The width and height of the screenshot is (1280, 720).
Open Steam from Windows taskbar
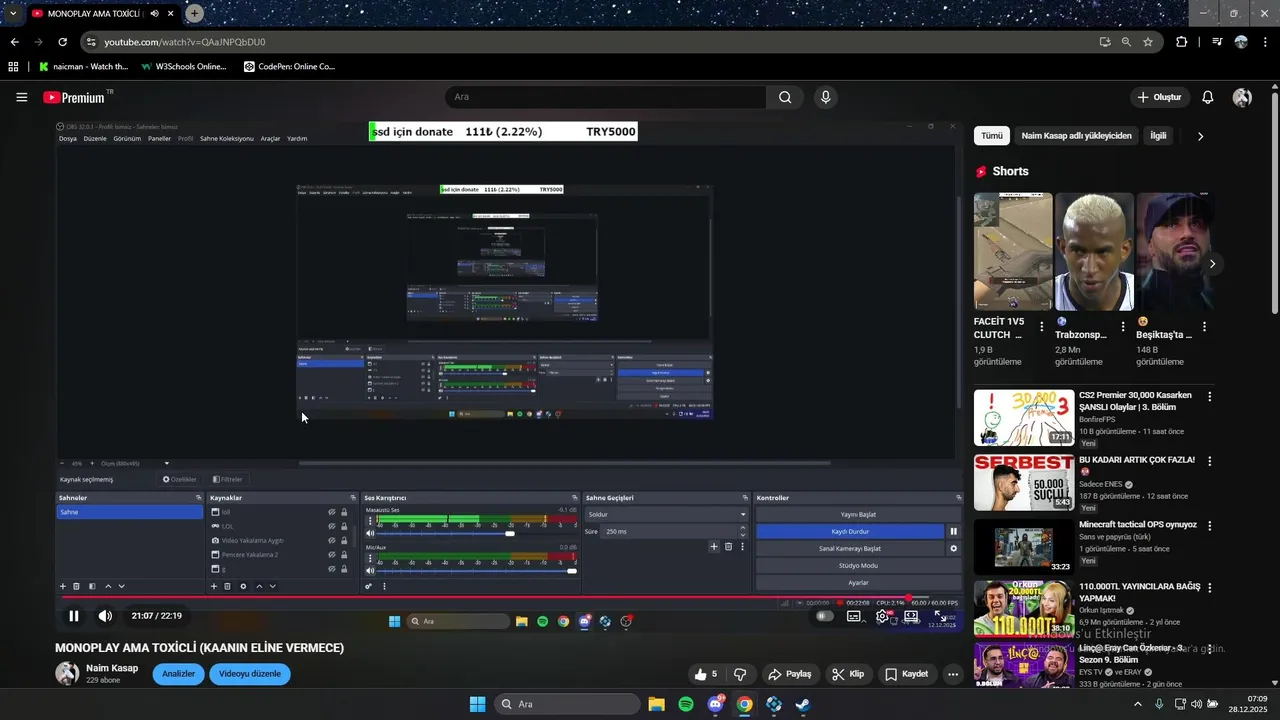click(803, 704)
